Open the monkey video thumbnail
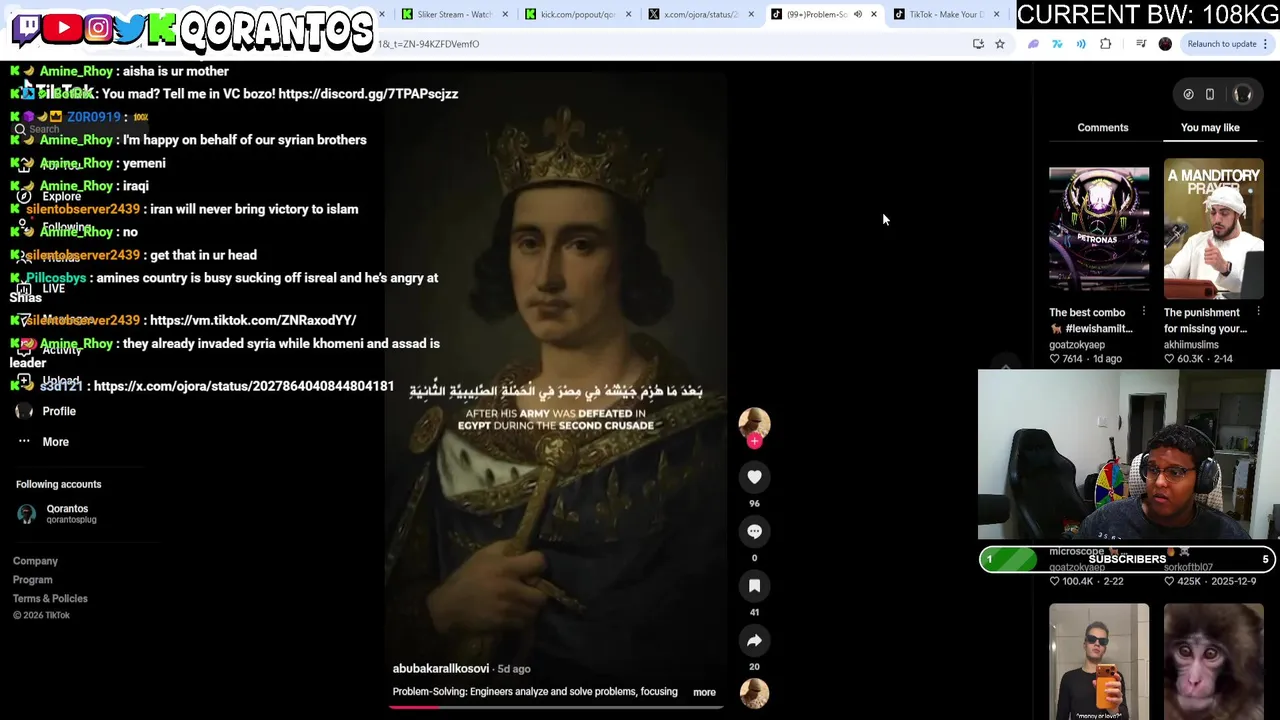Viewport: 1280px width, 720px height. [x=1213, y=661]
